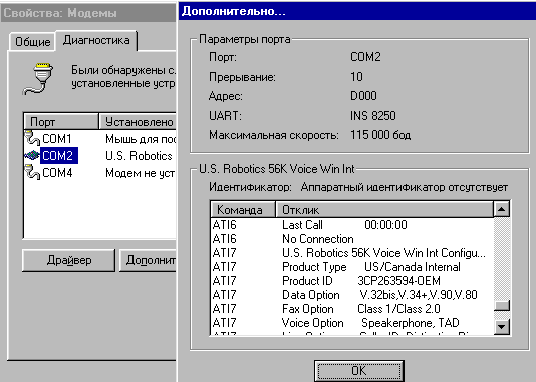Click the COM2 port value in port parameters
The image size is (536, 382).
pyautogui.click(x=365, y=56)
